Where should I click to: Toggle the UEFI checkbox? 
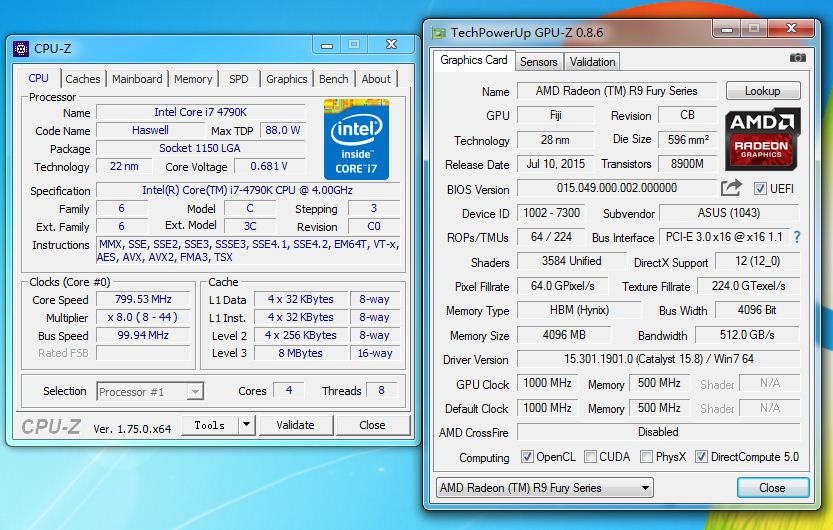pyautogui.click(x=760, y=188)
